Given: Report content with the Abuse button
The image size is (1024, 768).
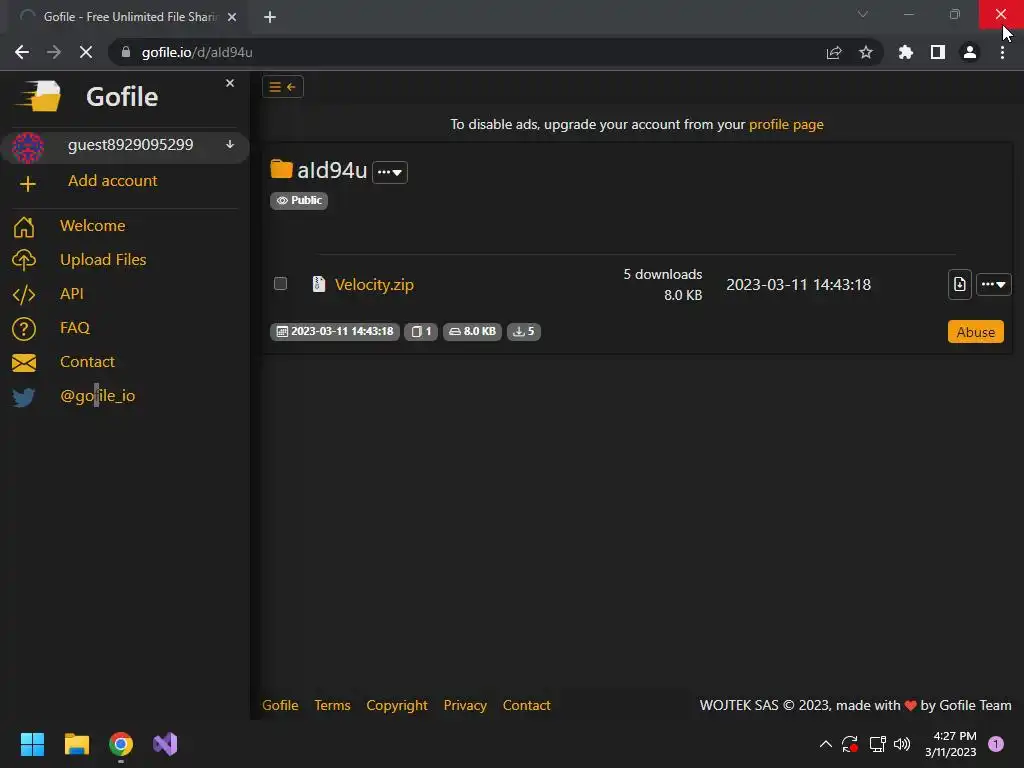Looking at the screenshot, I should pyautogui.click(x=976, y=332).
